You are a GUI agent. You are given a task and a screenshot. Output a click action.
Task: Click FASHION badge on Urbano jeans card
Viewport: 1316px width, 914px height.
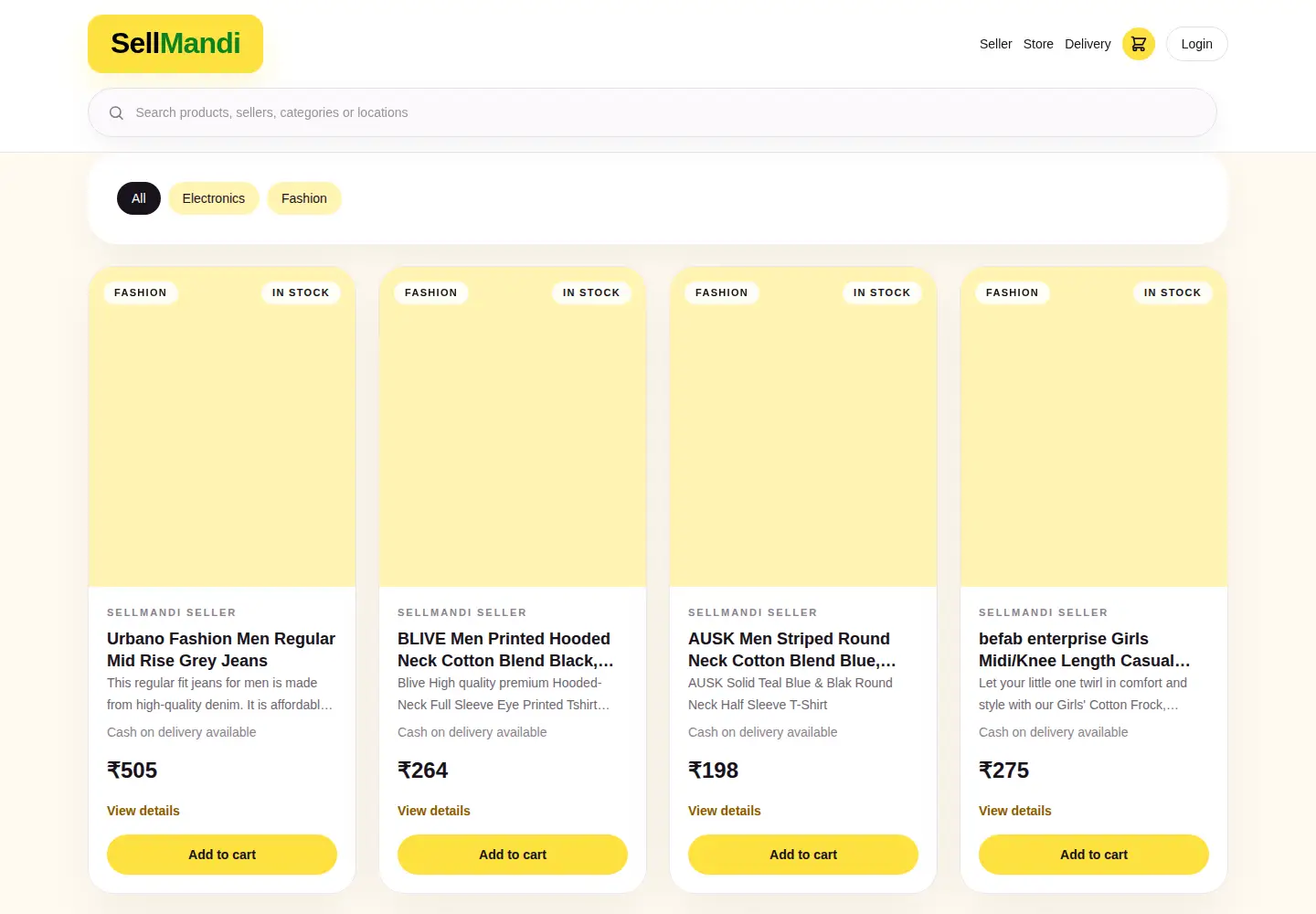click(x=141, y=292)
